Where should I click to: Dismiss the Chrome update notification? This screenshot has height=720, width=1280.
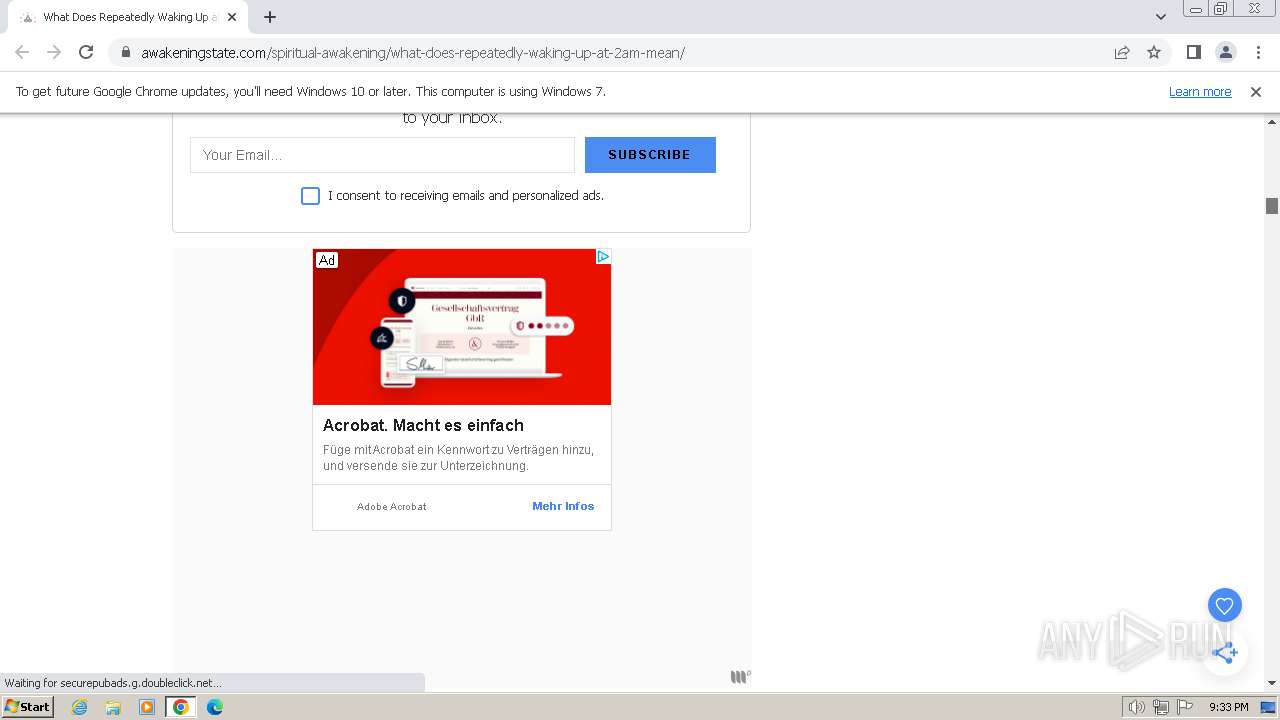[x=1256, y=92]
